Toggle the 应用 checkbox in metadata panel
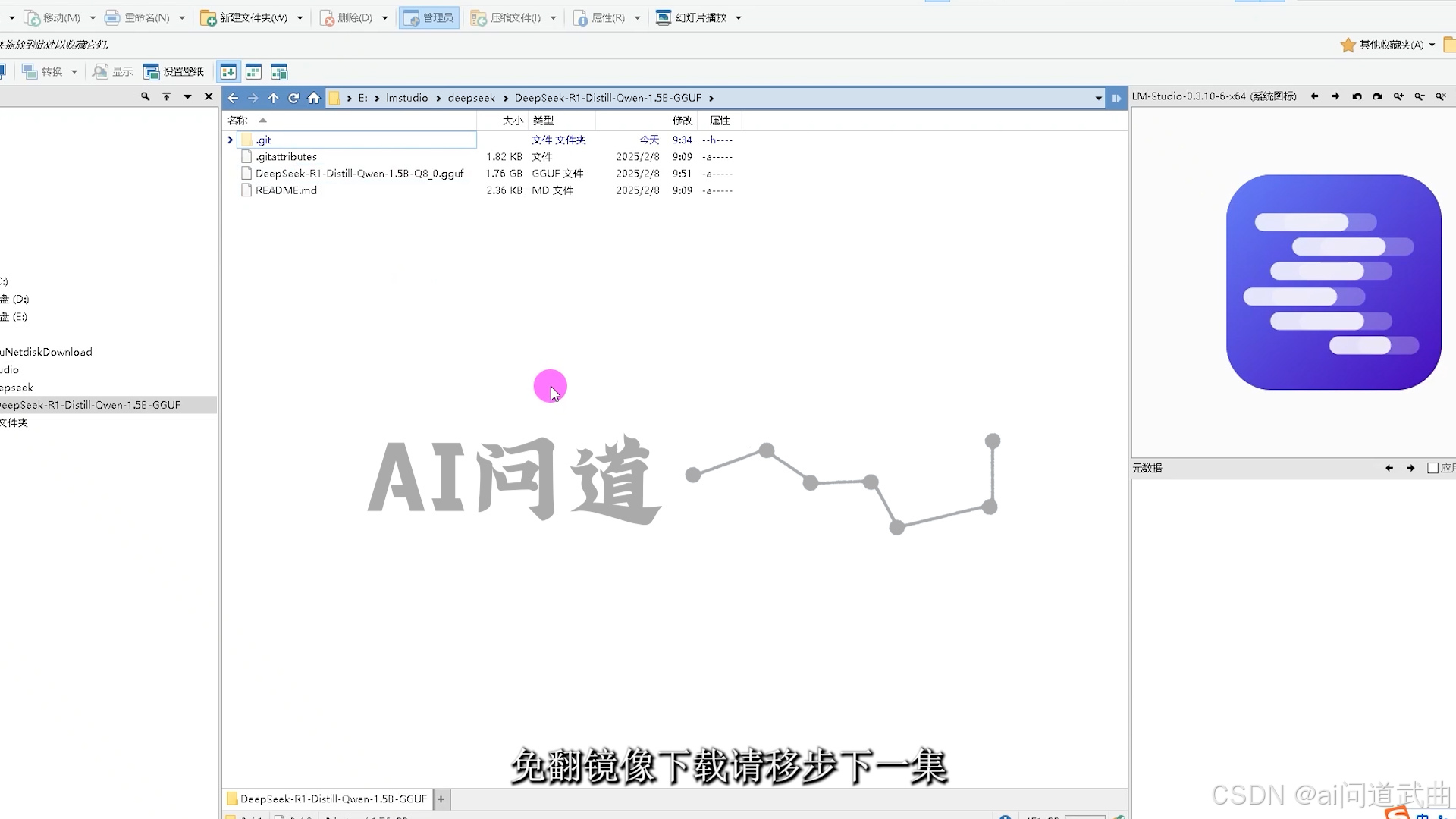 1432,468
